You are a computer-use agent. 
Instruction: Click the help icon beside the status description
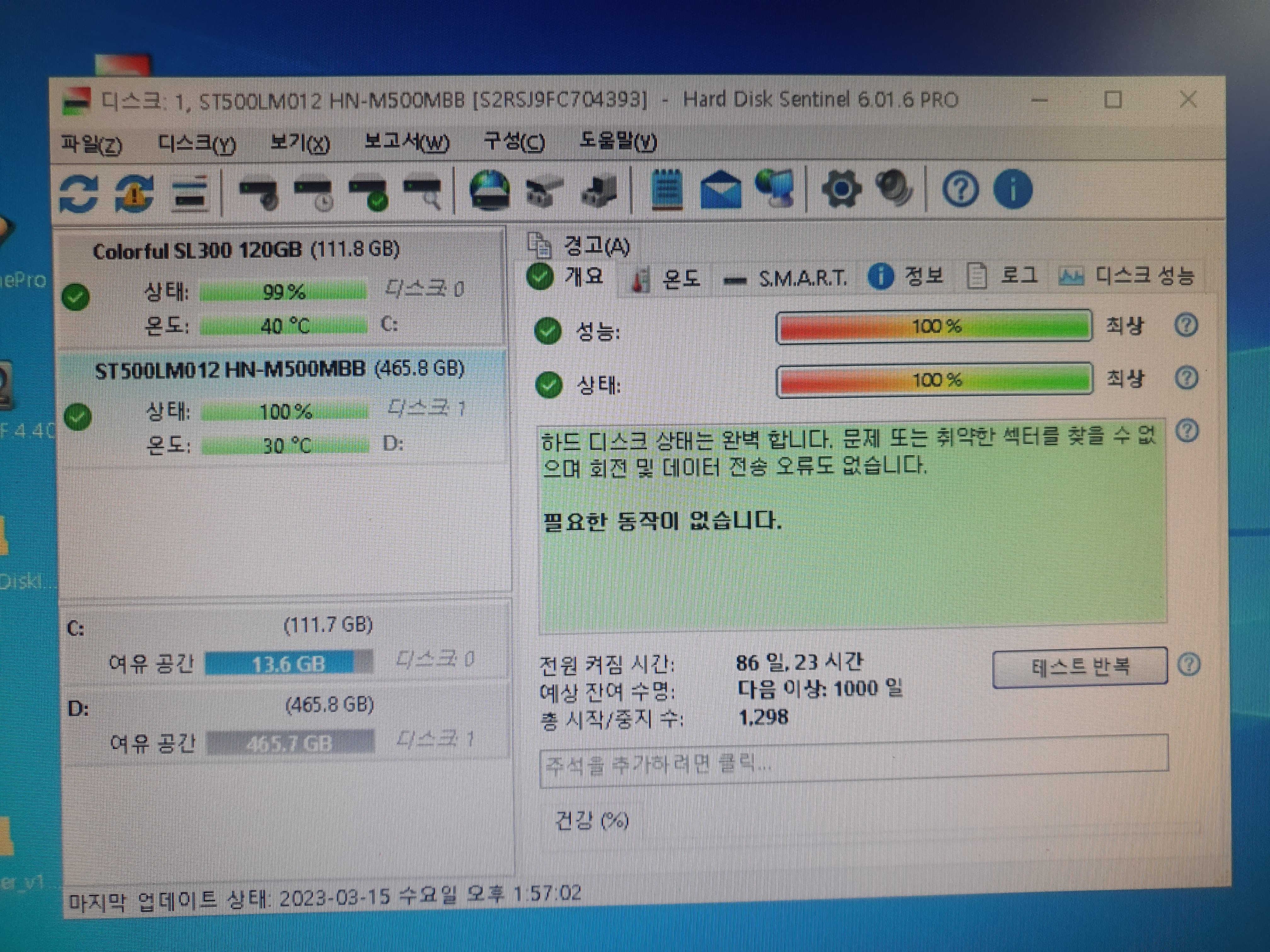point(1187,431)
